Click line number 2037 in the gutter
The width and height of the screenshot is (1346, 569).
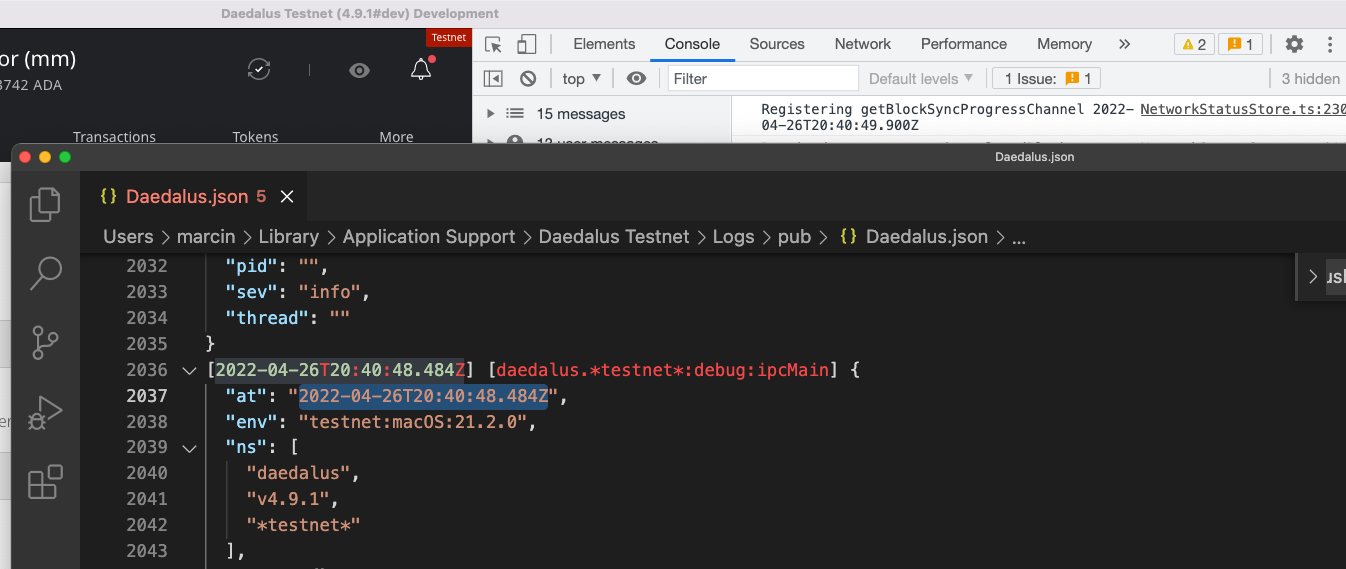147,396
